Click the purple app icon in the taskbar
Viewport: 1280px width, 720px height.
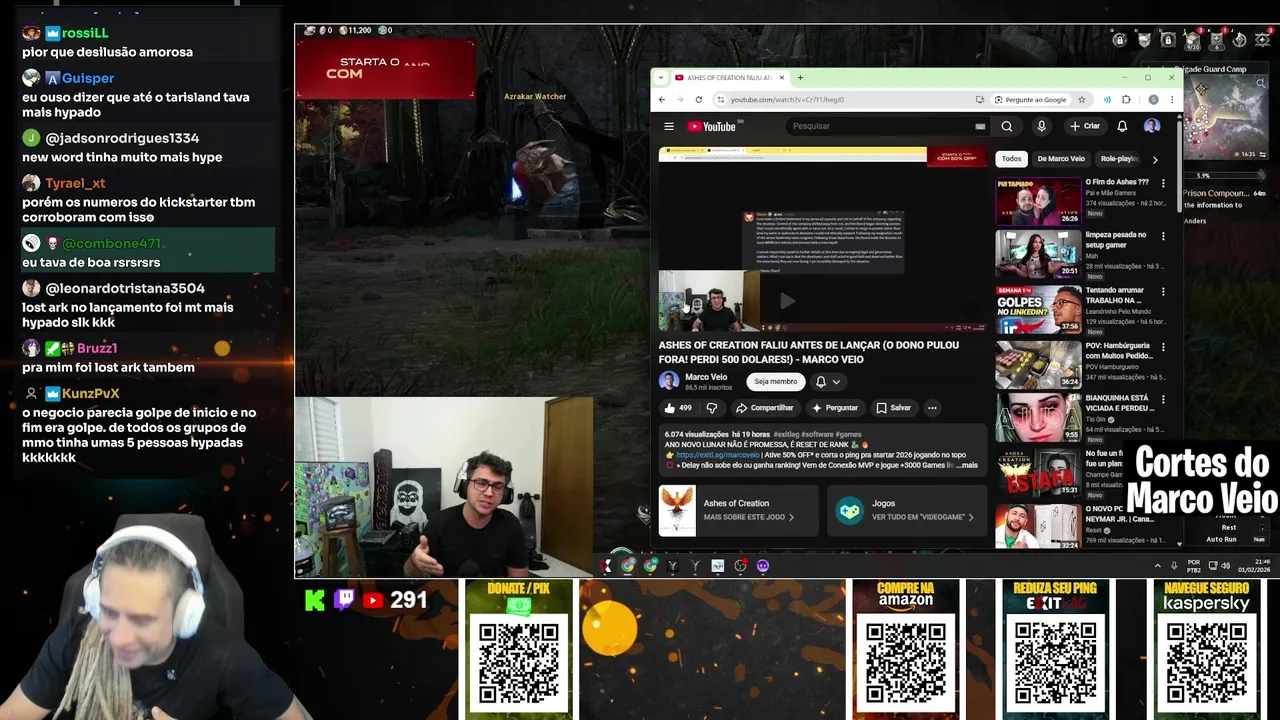tap(763, 566)
